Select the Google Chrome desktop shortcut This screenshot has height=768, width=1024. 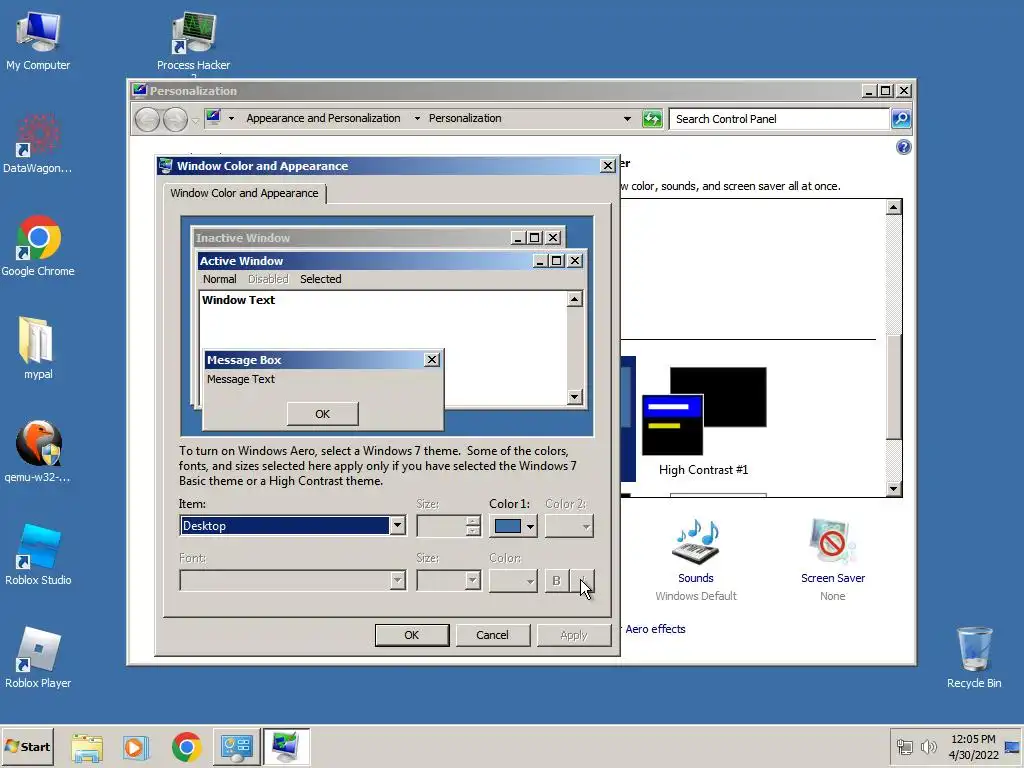[38, 246]
